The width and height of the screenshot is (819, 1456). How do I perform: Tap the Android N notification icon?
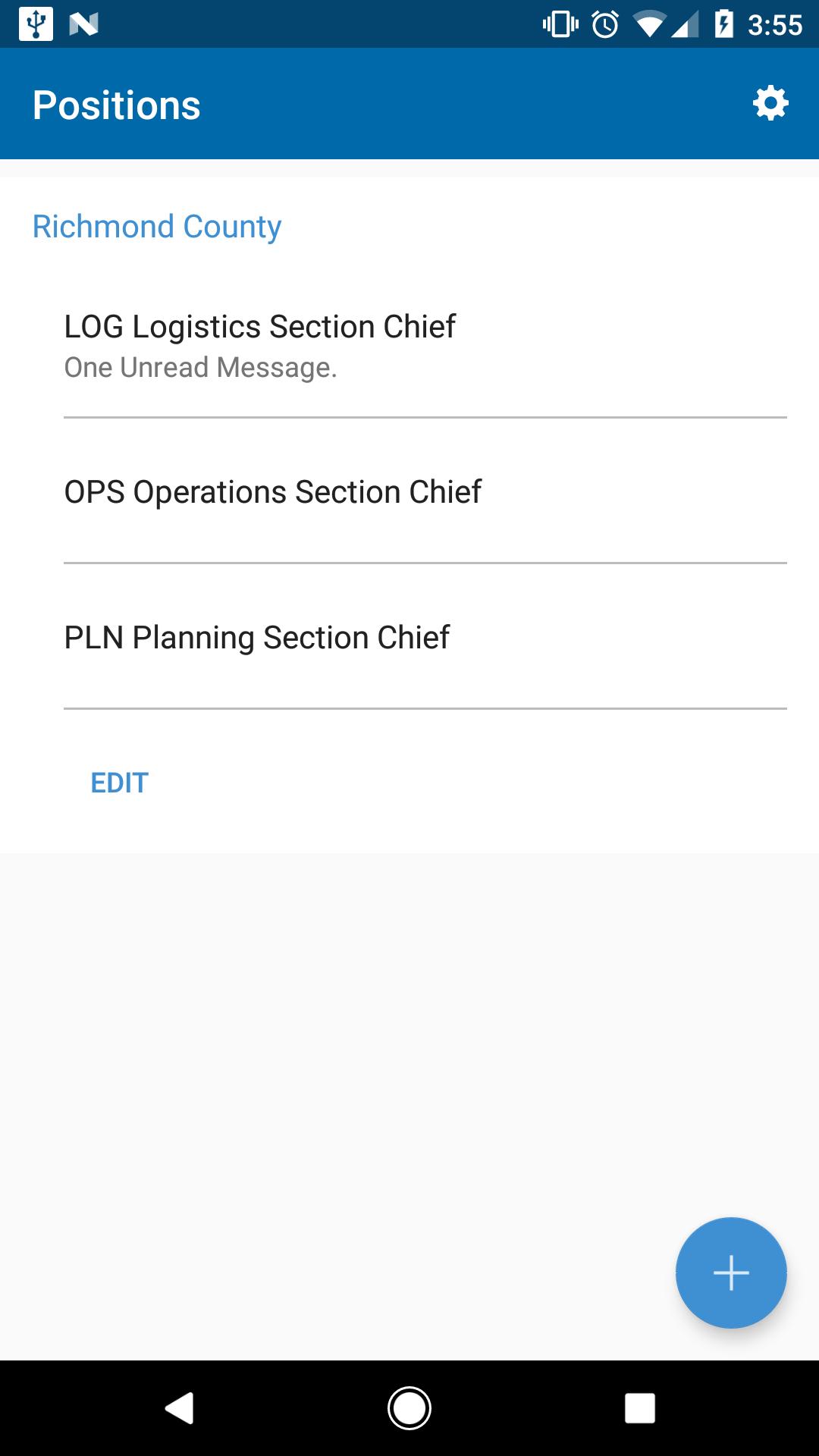point(83,25)
